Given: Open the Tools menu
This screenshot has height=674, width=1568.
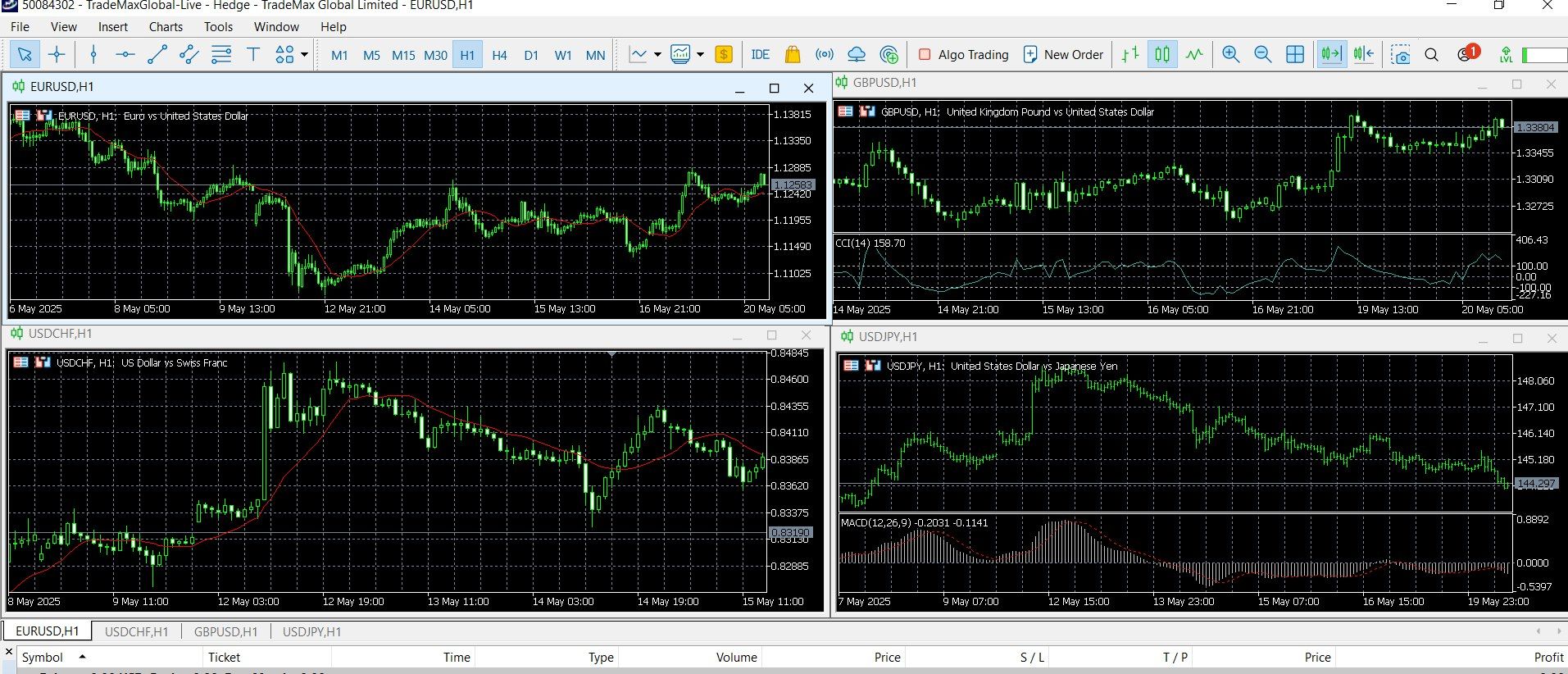Looking at the screenshot, I should pyautogui.click(x=218, y=26).
